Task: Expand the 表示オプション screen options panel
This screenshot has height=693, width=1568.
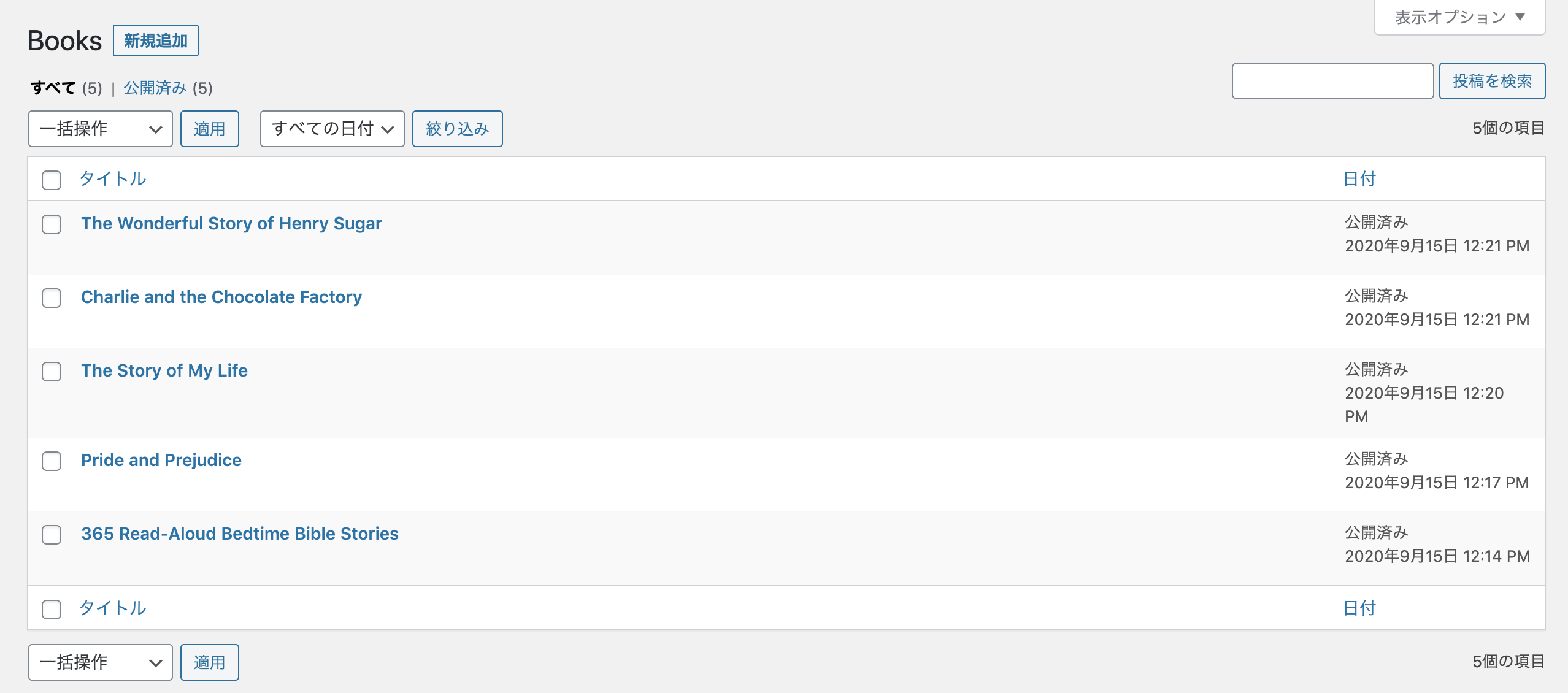Action: tap(1459, 17)
